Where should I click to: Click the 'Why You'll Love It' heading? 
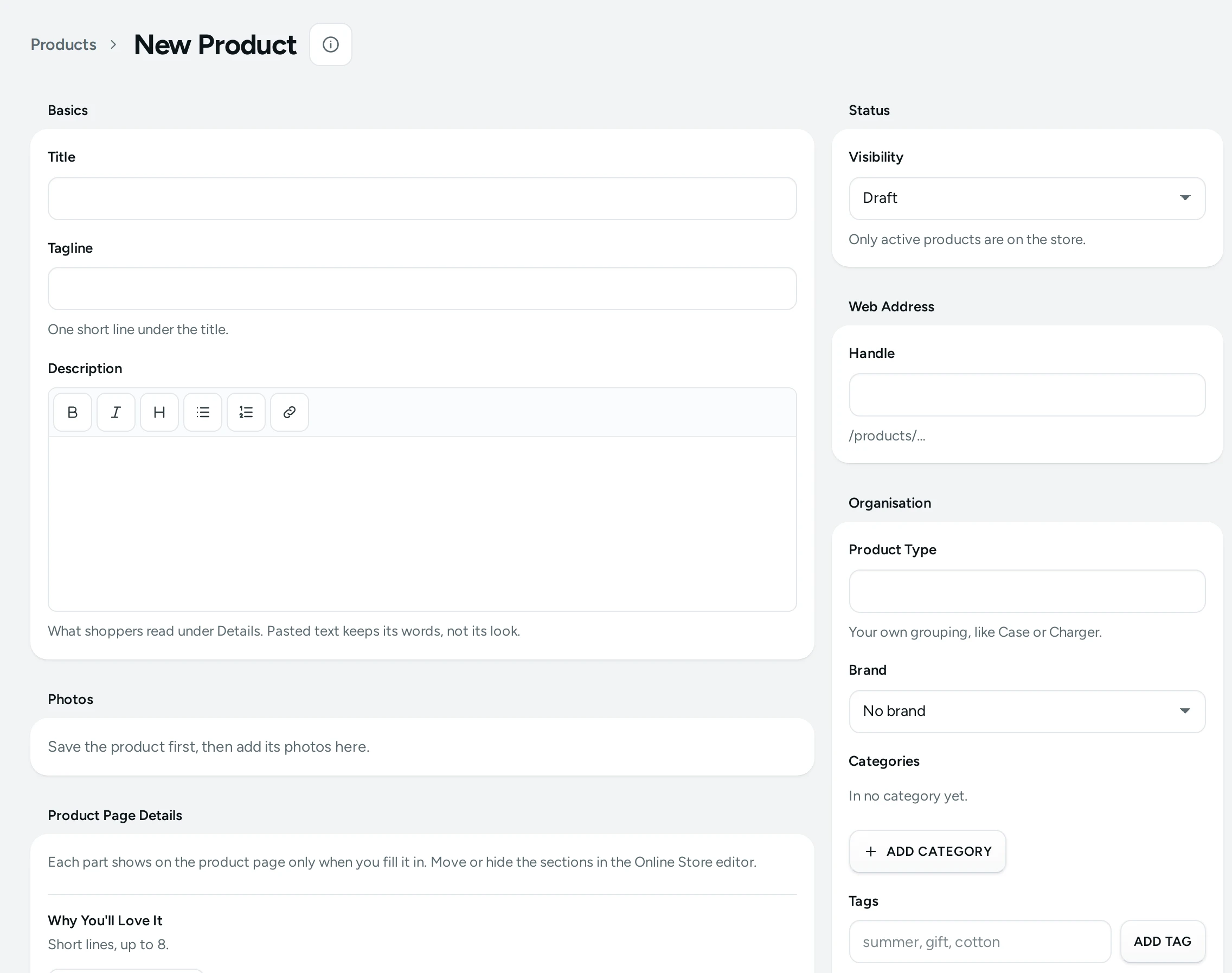[x=105, y=920]
